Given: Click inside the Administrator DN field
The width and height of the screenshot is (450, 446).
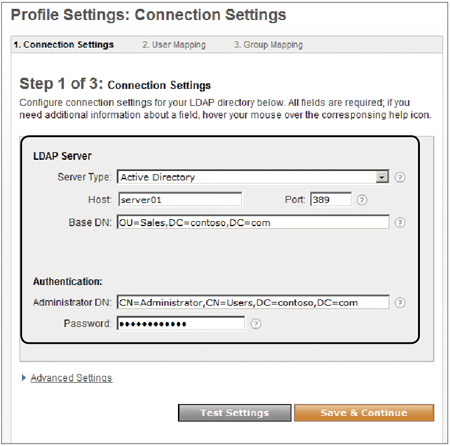Looking at the screenshot, I should 253,302.
